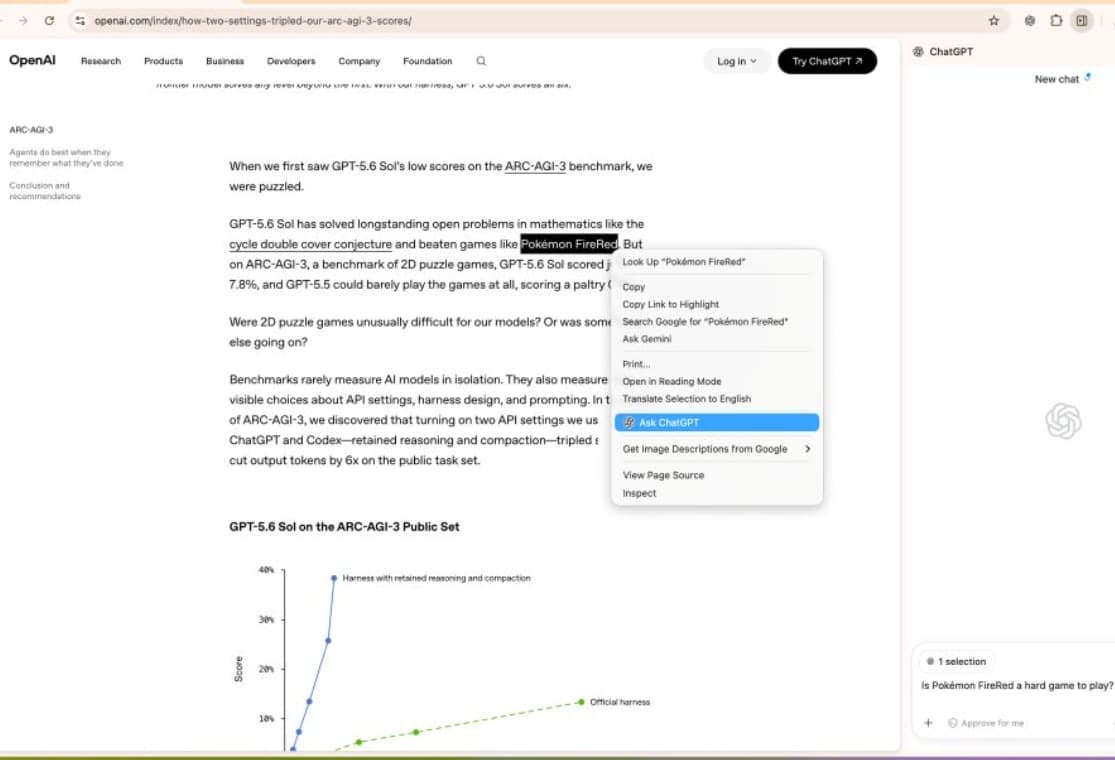Open site information icon in address bar
This screenshot has height=760, width=1115.
[80, 21]
